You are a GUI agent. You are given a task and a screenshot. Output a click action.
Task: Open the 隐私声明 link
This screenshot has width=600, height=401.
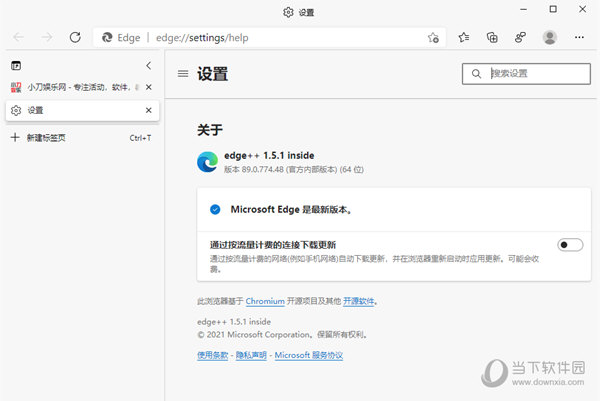pos(251,355)
